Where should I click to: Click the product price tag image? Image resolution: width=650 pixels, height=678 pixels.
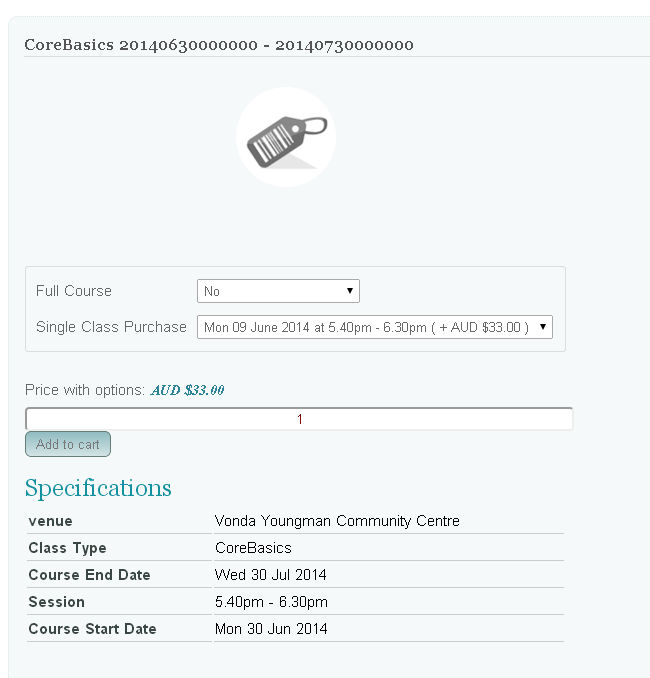tap(286, 137)
